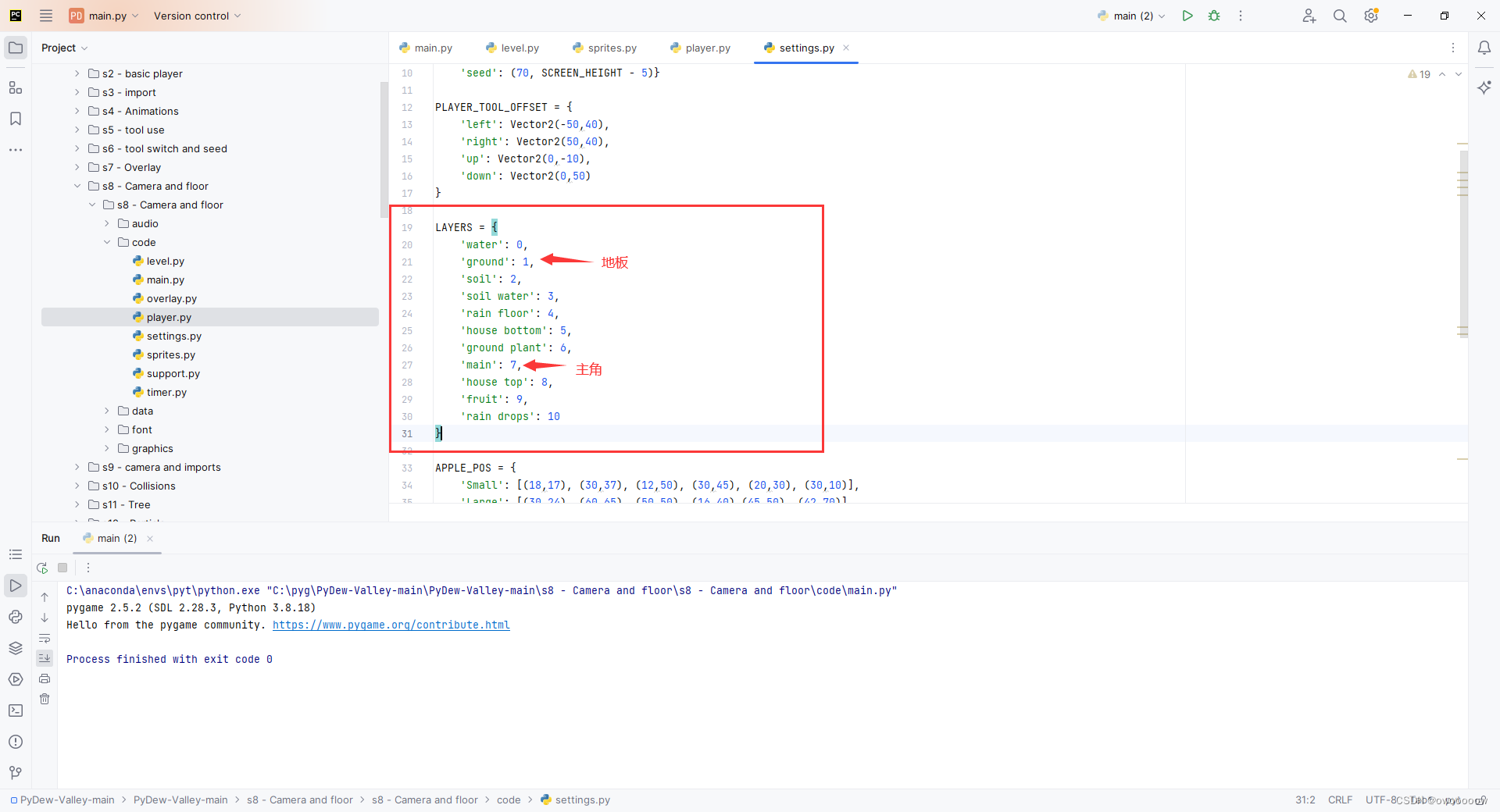Open the Terminal tool window
The width and height of the screenshot is (1500, 812).
16,710
